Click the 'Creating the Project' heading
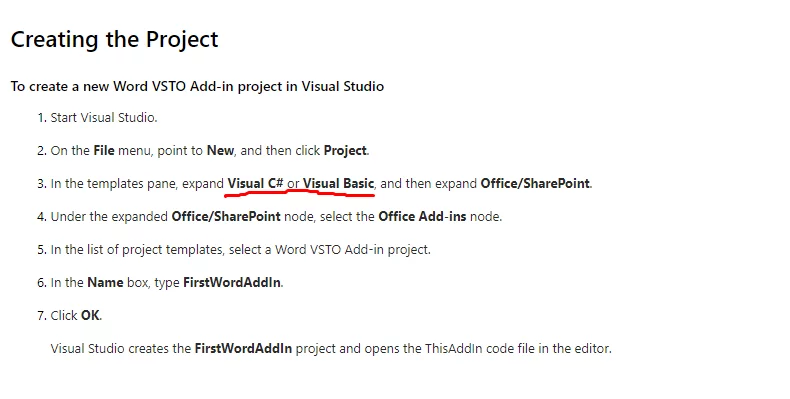 coord(114,40)
